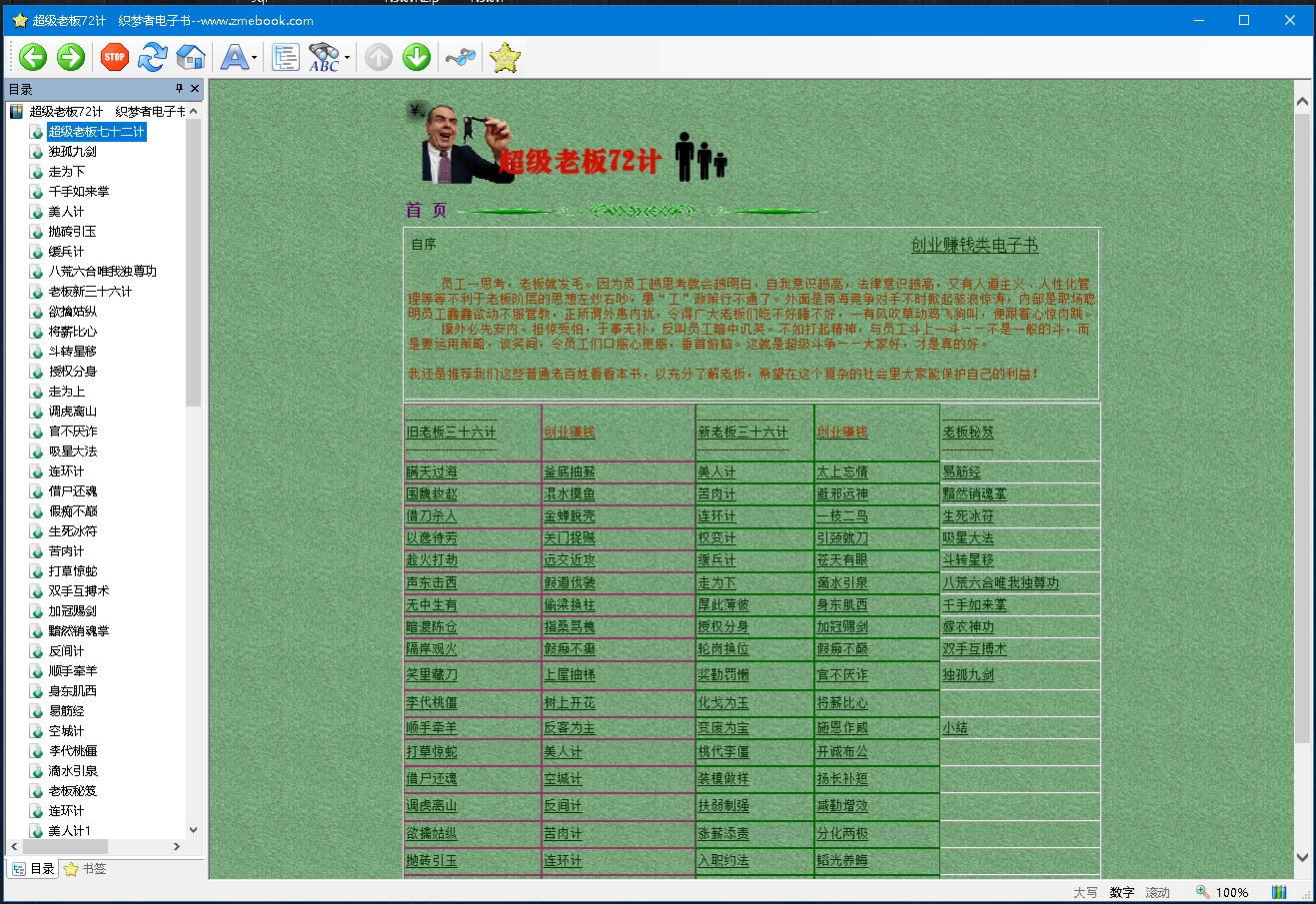Viewport: 1316px width, 904px height.
Task: Click the blue eyeglasses toolbar icon
Action: click(460, 57)
